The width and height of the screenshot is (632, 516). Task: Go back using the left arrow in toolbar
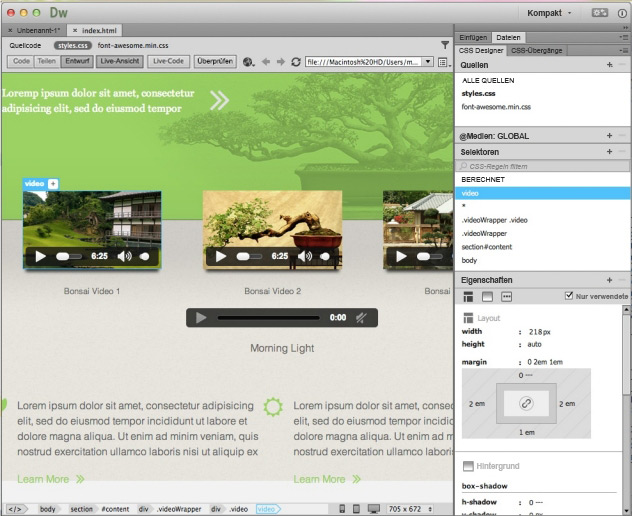(x=266, y=62)
